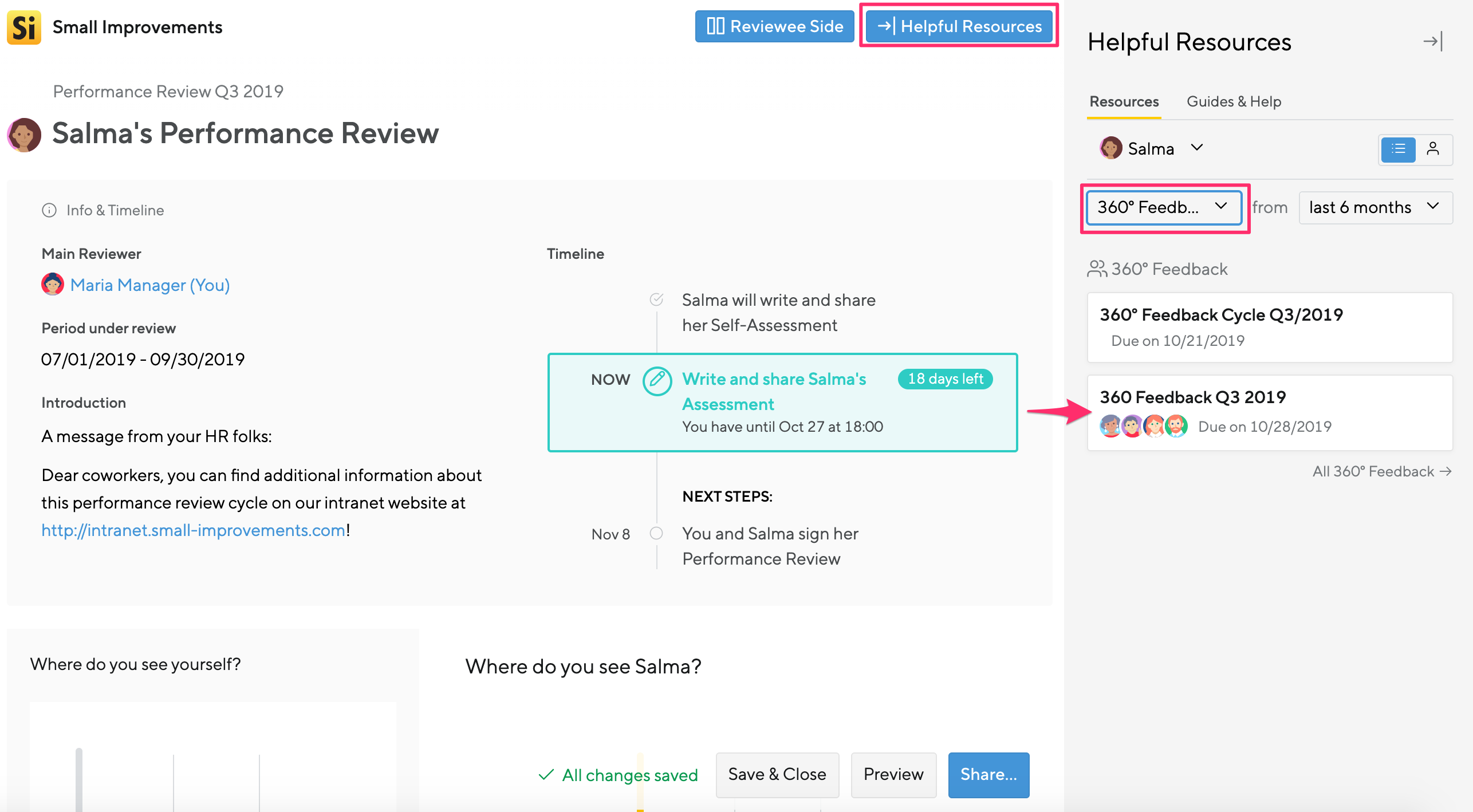
Task: Follow All 360° Feedback link
Action: [x=1382, y=471]
